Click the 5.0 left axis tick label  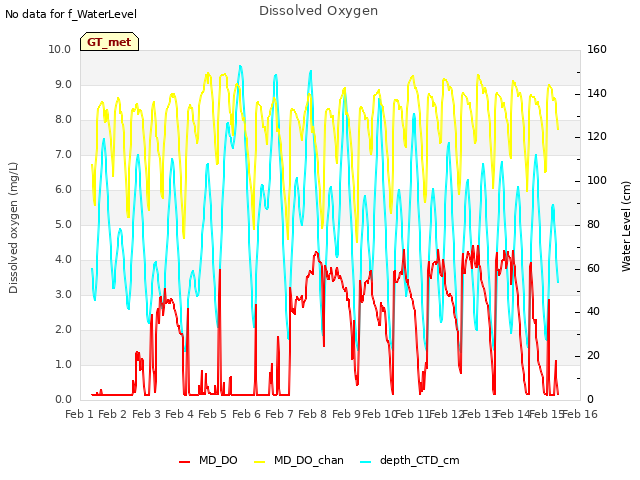coord(63,224)
